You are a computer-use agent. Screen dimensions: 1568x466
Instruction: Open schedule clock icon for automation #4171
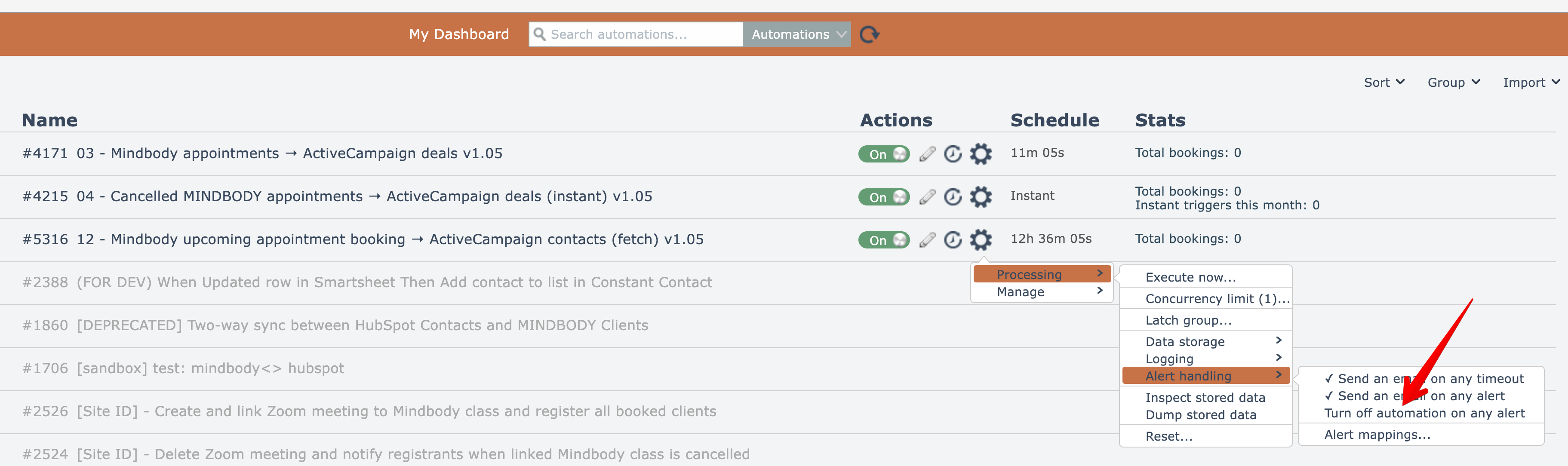click(953, 154)
